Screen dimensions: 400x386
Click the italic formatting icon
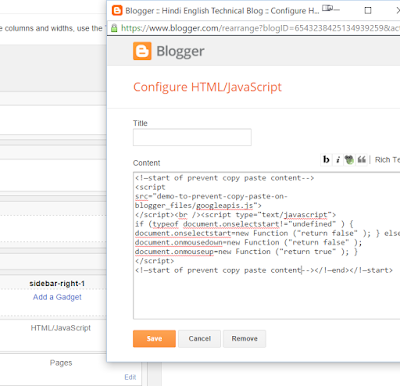(x=338, y=160)
